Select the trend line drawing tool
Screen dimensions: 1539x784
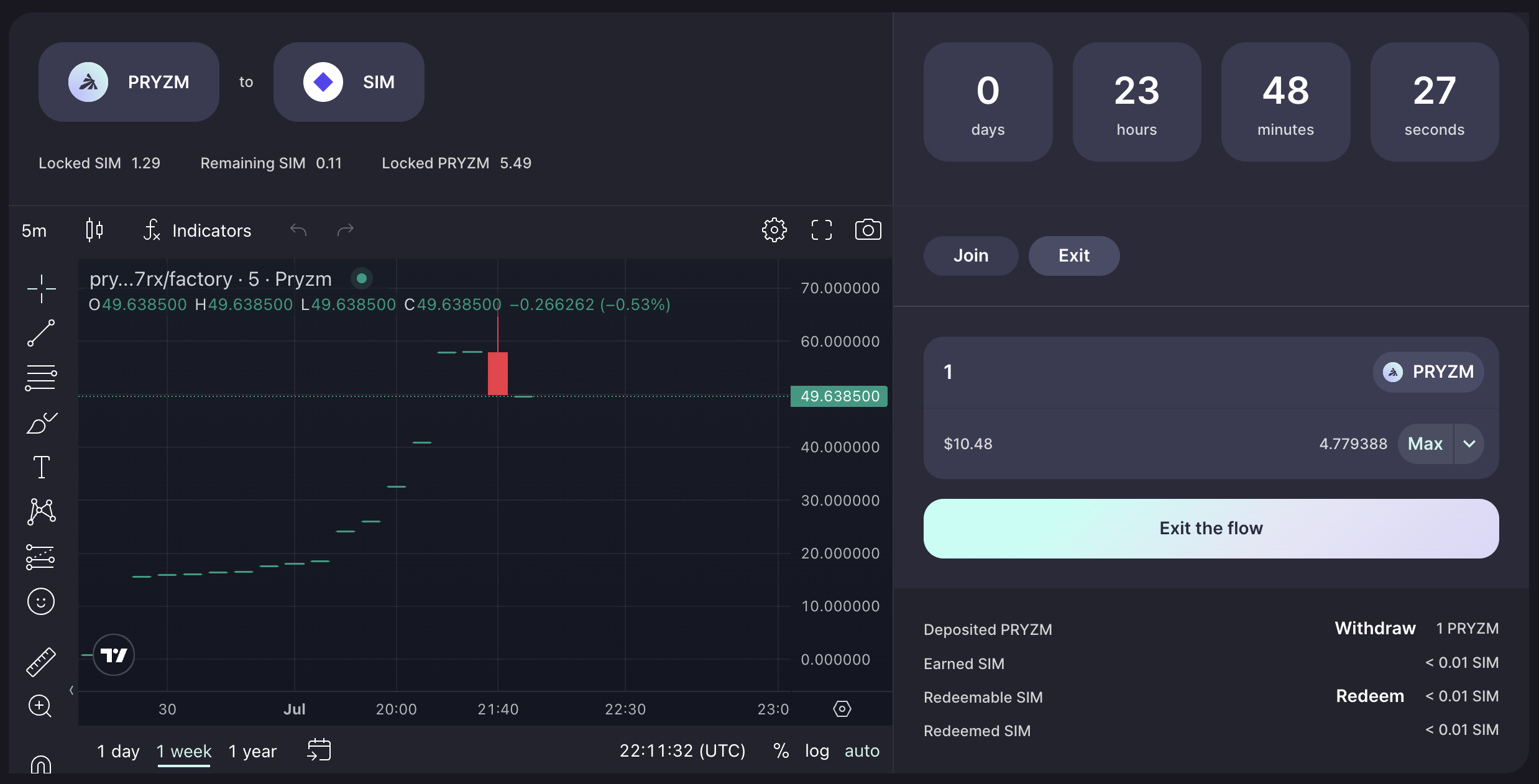point(42,333)
